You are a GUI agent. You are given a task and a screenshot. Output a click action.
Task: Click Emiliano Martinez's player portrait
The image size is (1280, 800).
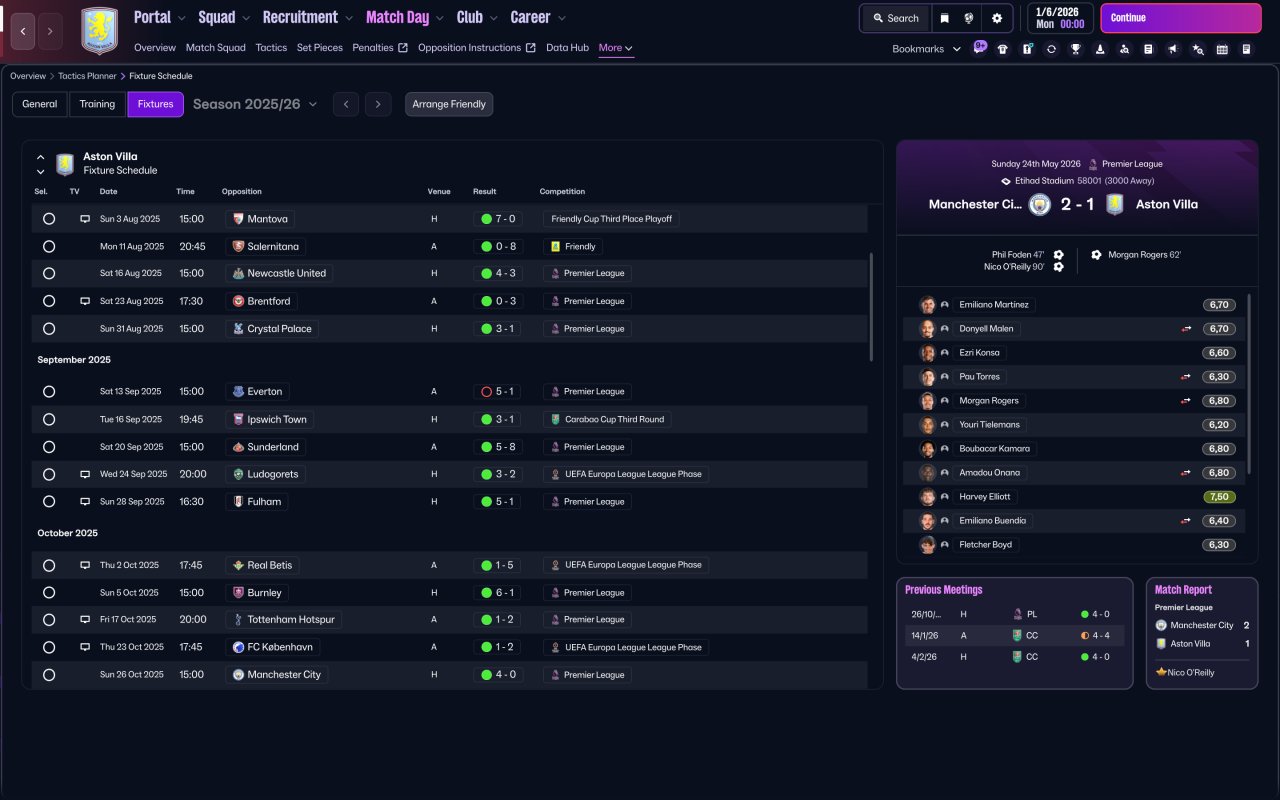(928, 305)
